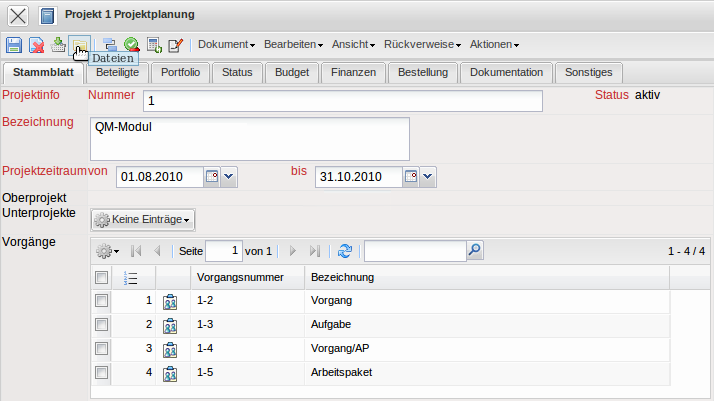This screenshot has width=714, height=401.
Task: Open the Dokument menu
Action: 226,45
